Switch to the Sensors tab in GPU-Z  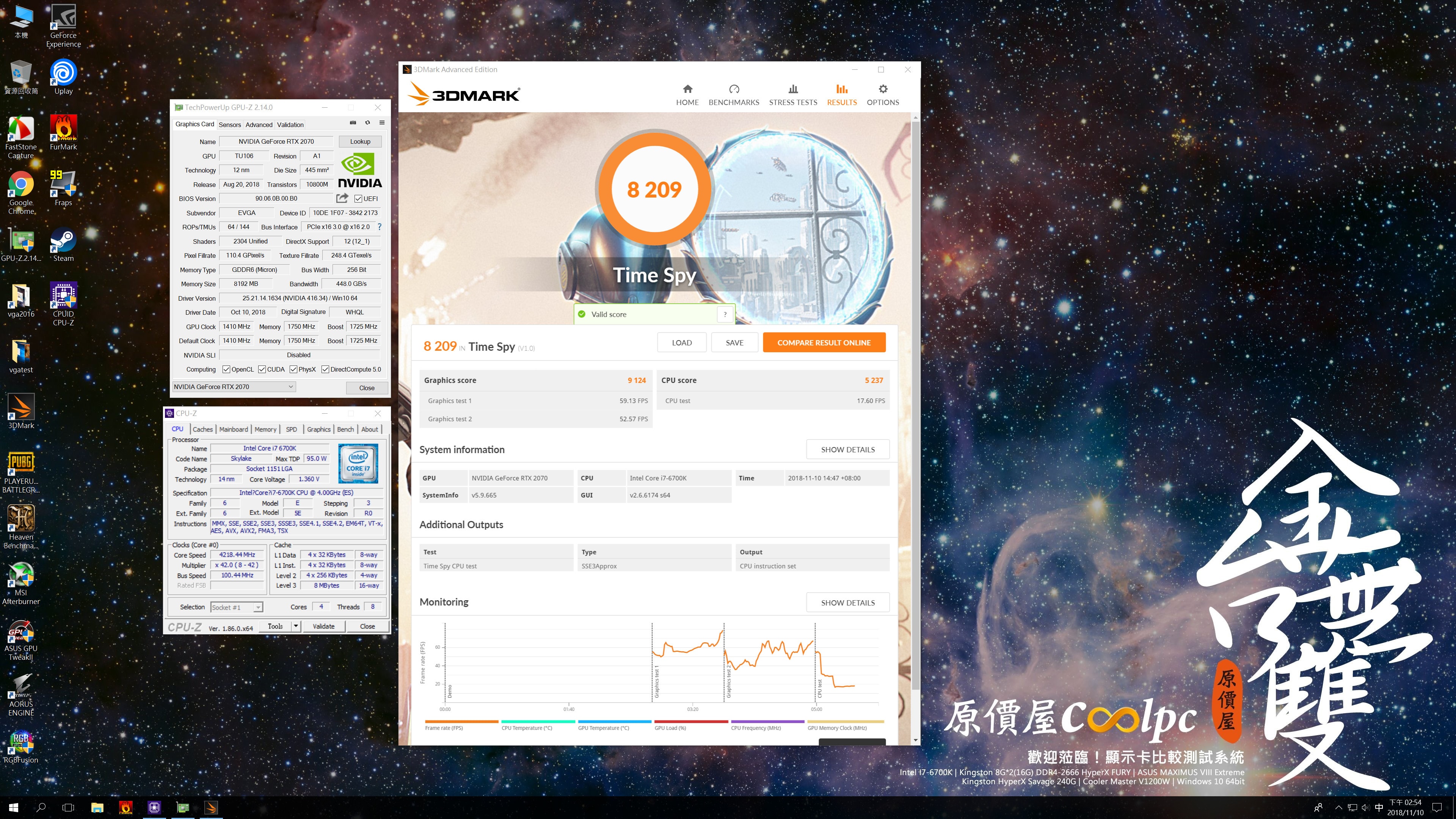(229, 124)
